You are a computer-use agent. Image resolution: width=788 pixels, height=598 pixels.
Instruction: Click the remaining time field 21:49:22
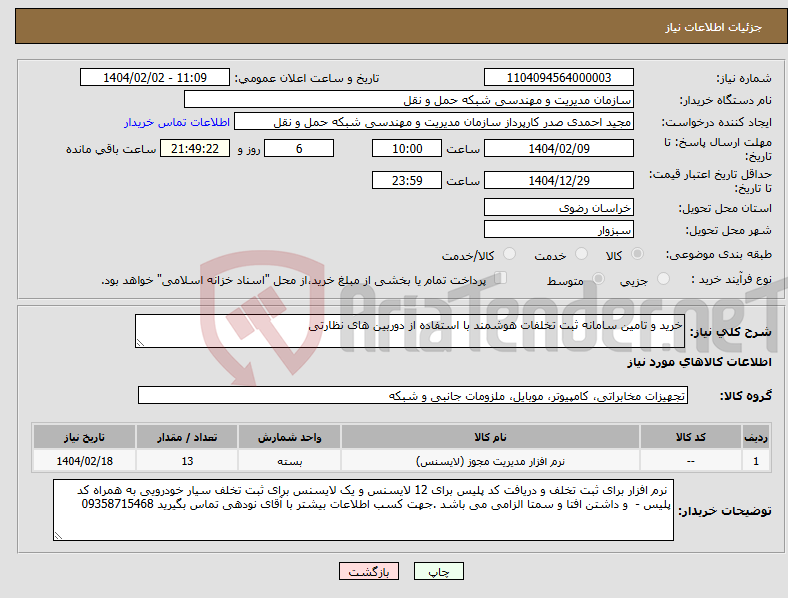195,148
